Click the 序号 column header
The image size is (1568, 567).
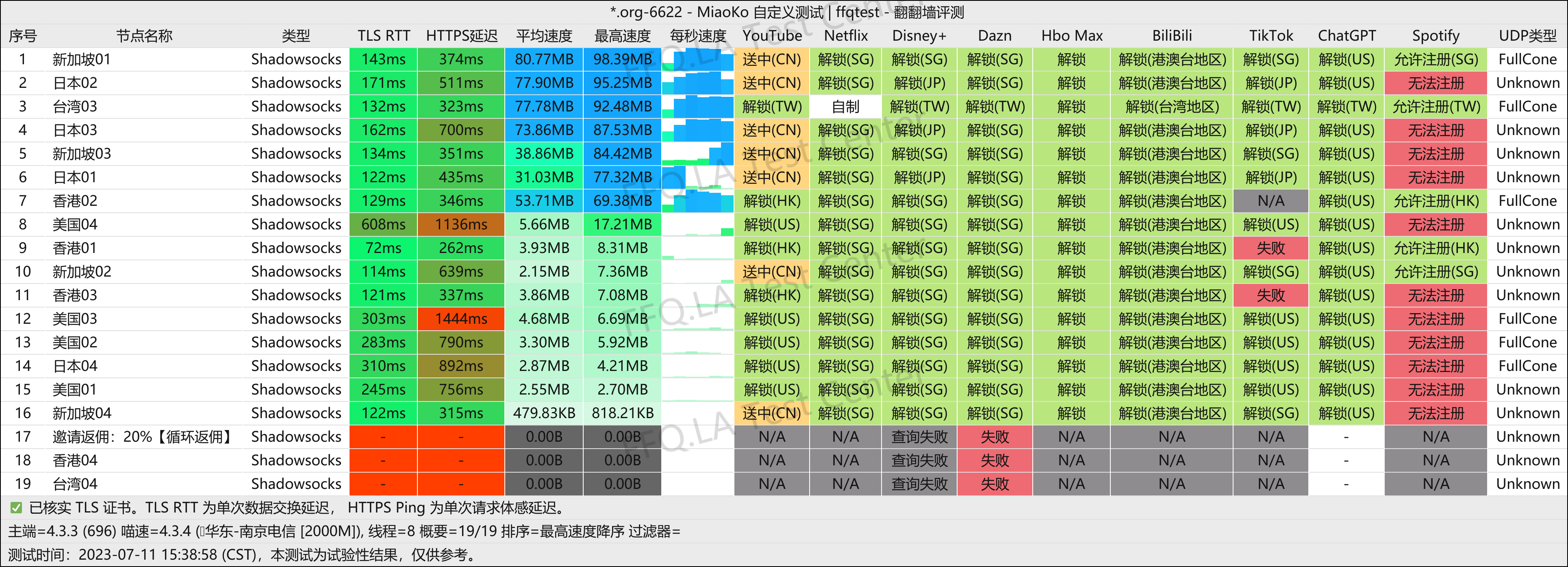point(22,36)
